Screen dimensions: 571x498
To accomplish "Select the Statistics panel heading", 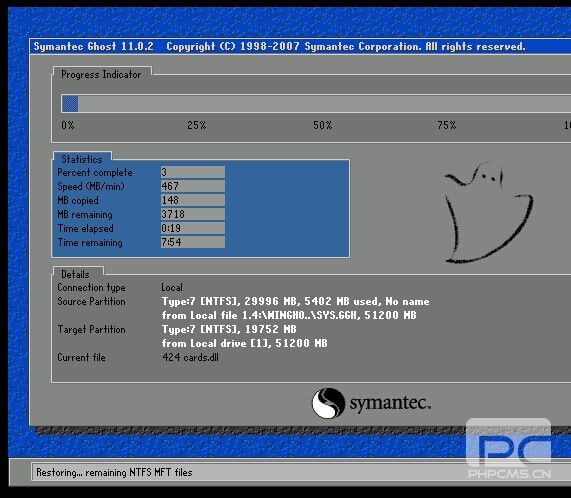I will point(82,159).
